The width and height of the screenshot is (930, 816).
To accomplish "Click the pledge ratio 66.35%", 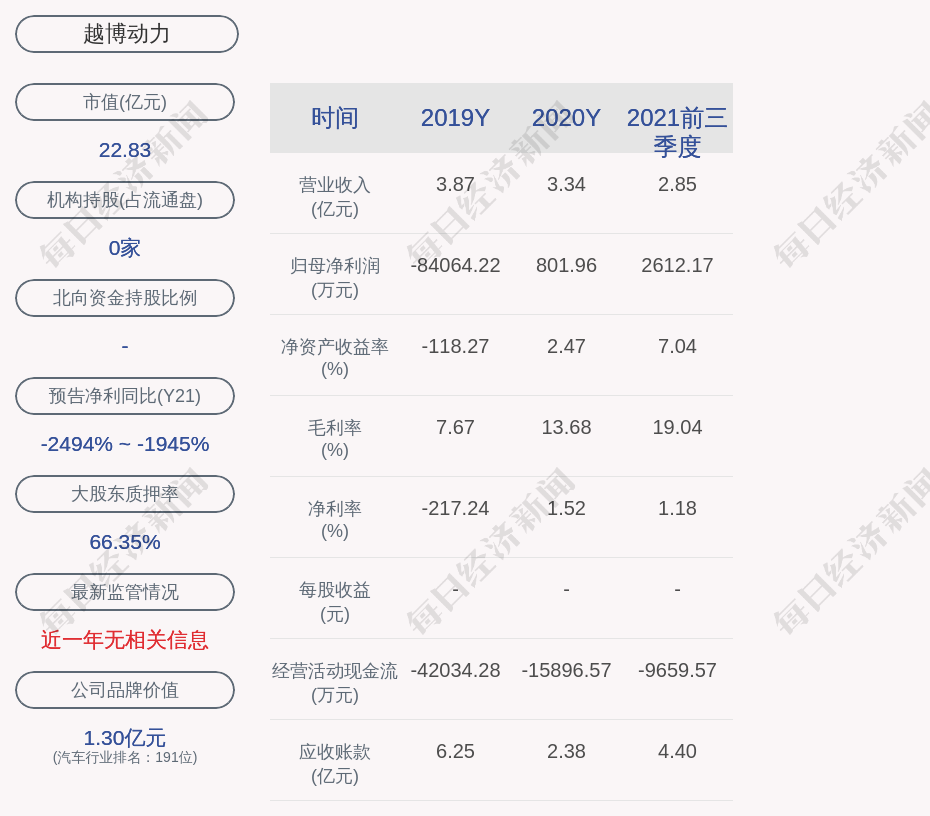I will [x=125, y=541].
